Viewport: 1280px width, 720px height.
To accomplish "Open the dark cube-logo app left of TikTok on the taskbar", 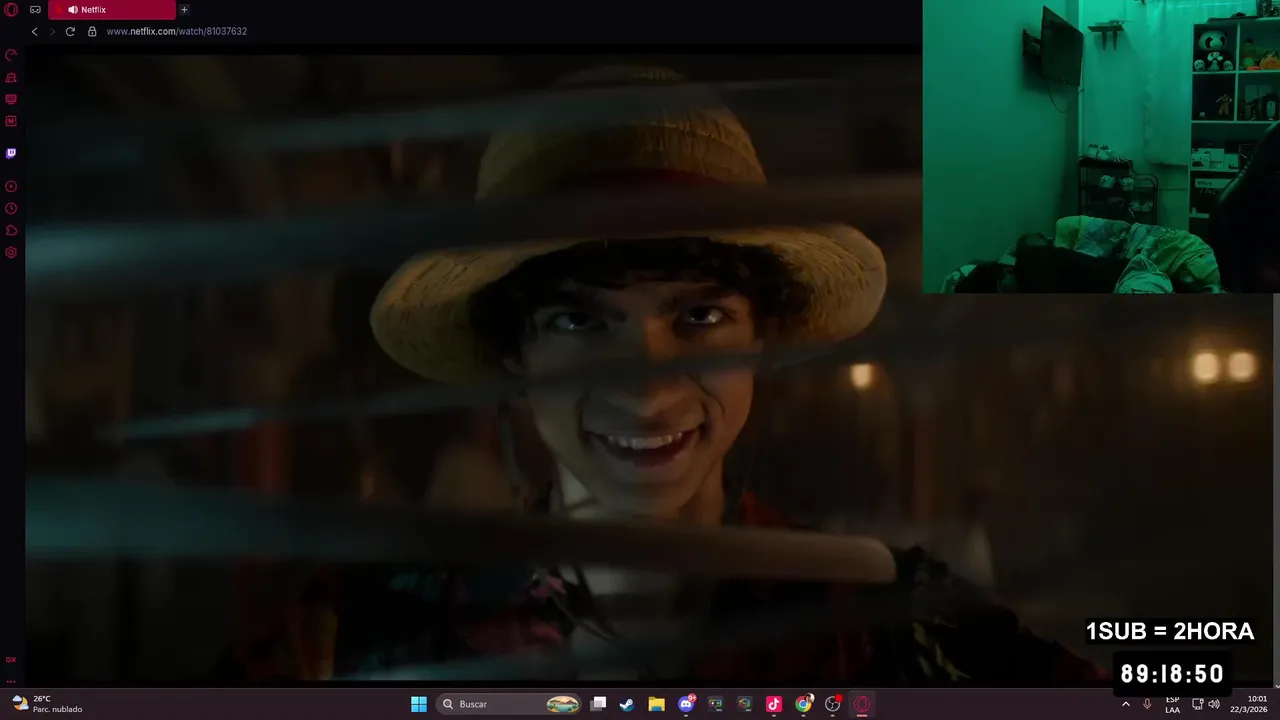I will click(x=744, y=704).
